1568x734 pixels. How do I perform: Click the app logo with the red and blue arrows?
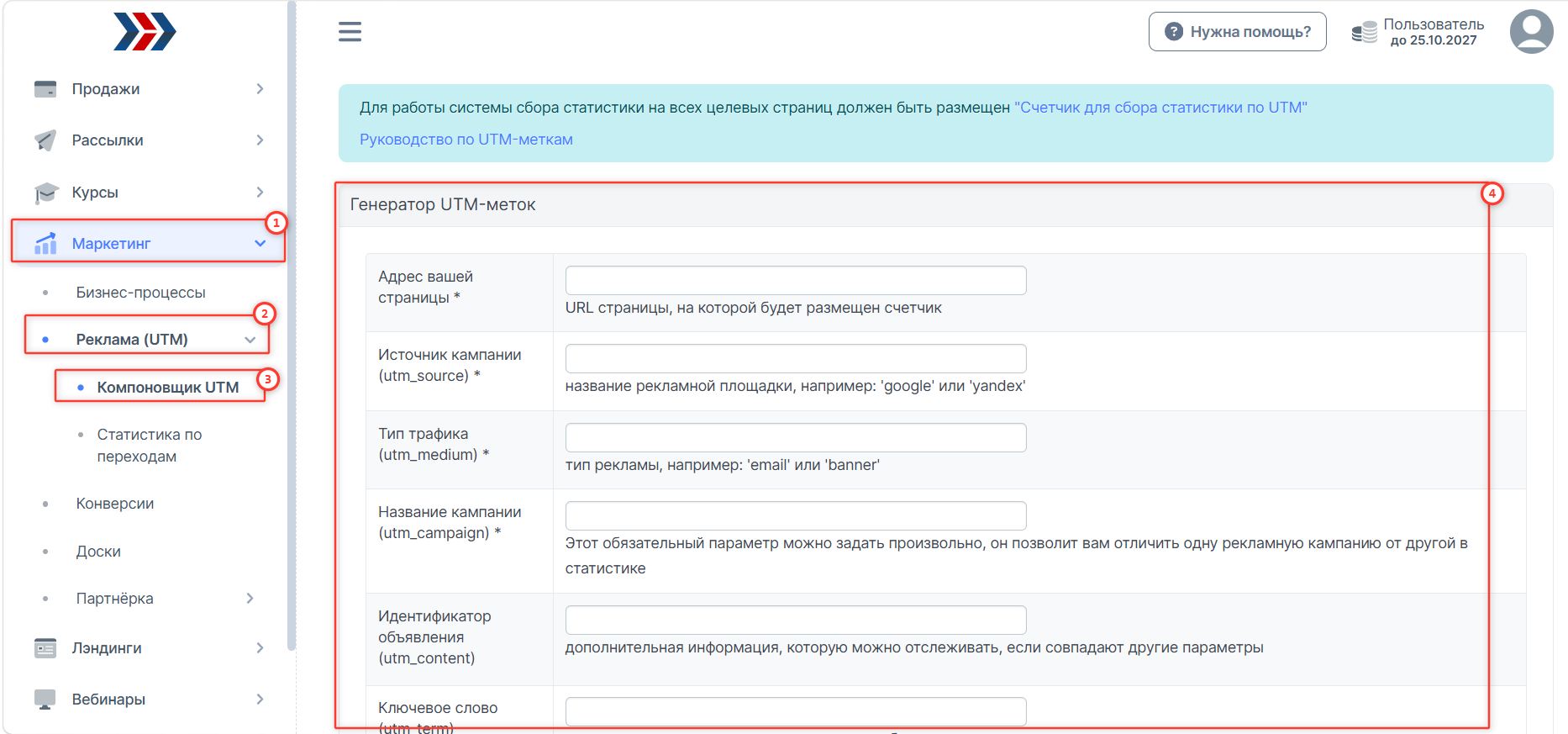coord(145,32)
